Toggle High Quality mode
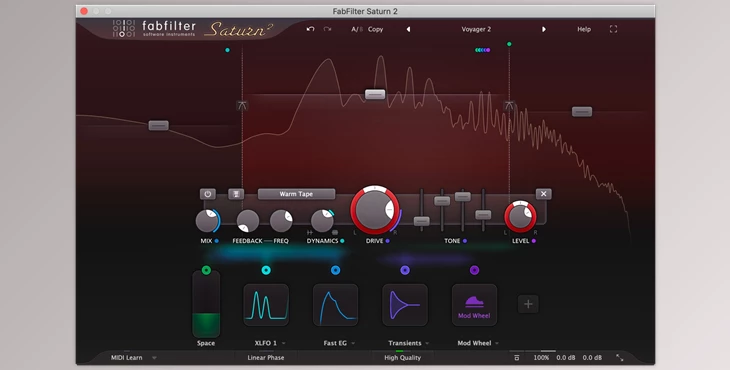 402,357
